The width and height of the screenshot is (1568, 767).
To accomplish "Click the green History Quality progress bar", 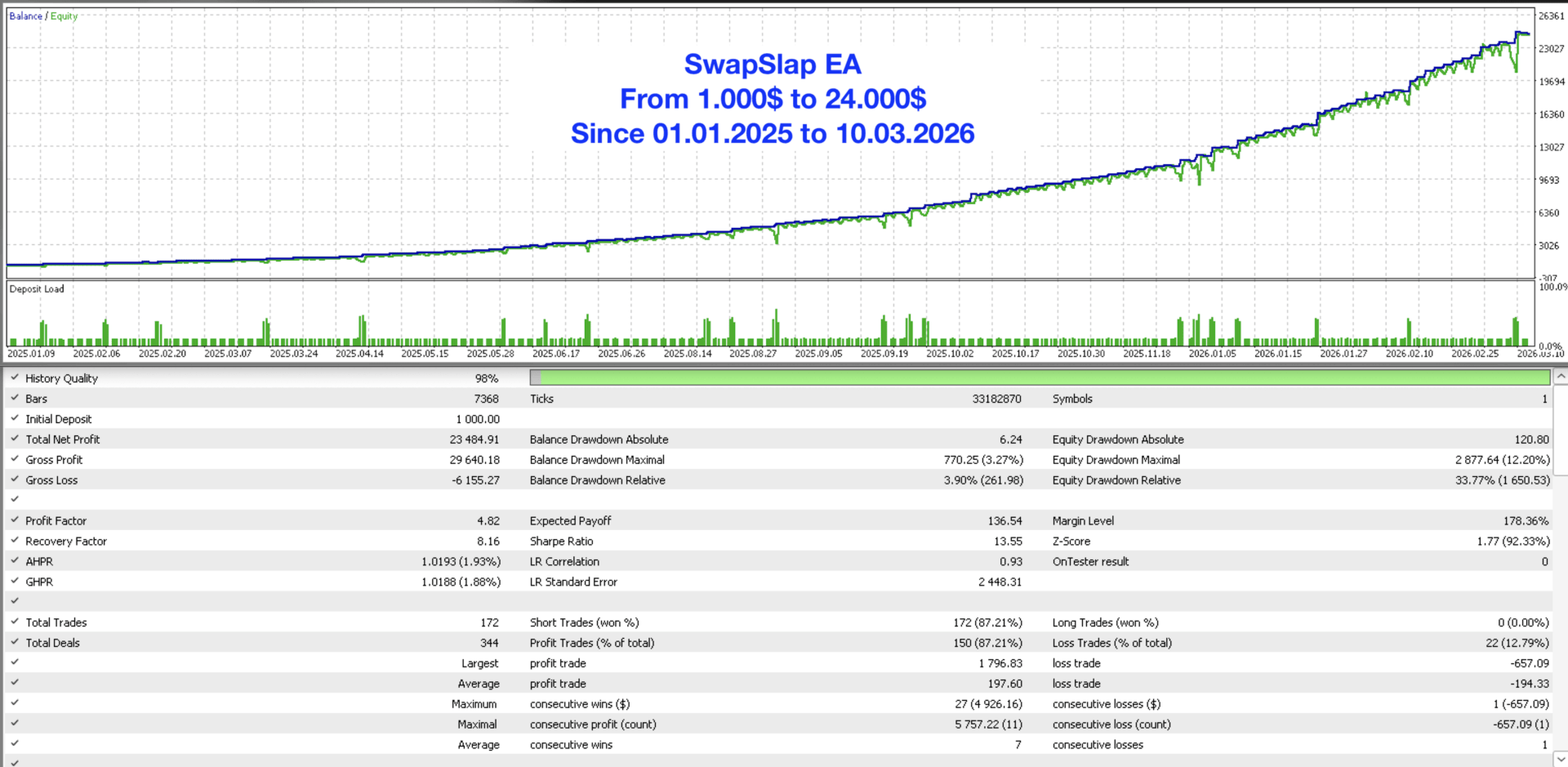I will click(x=1040, y=377).
